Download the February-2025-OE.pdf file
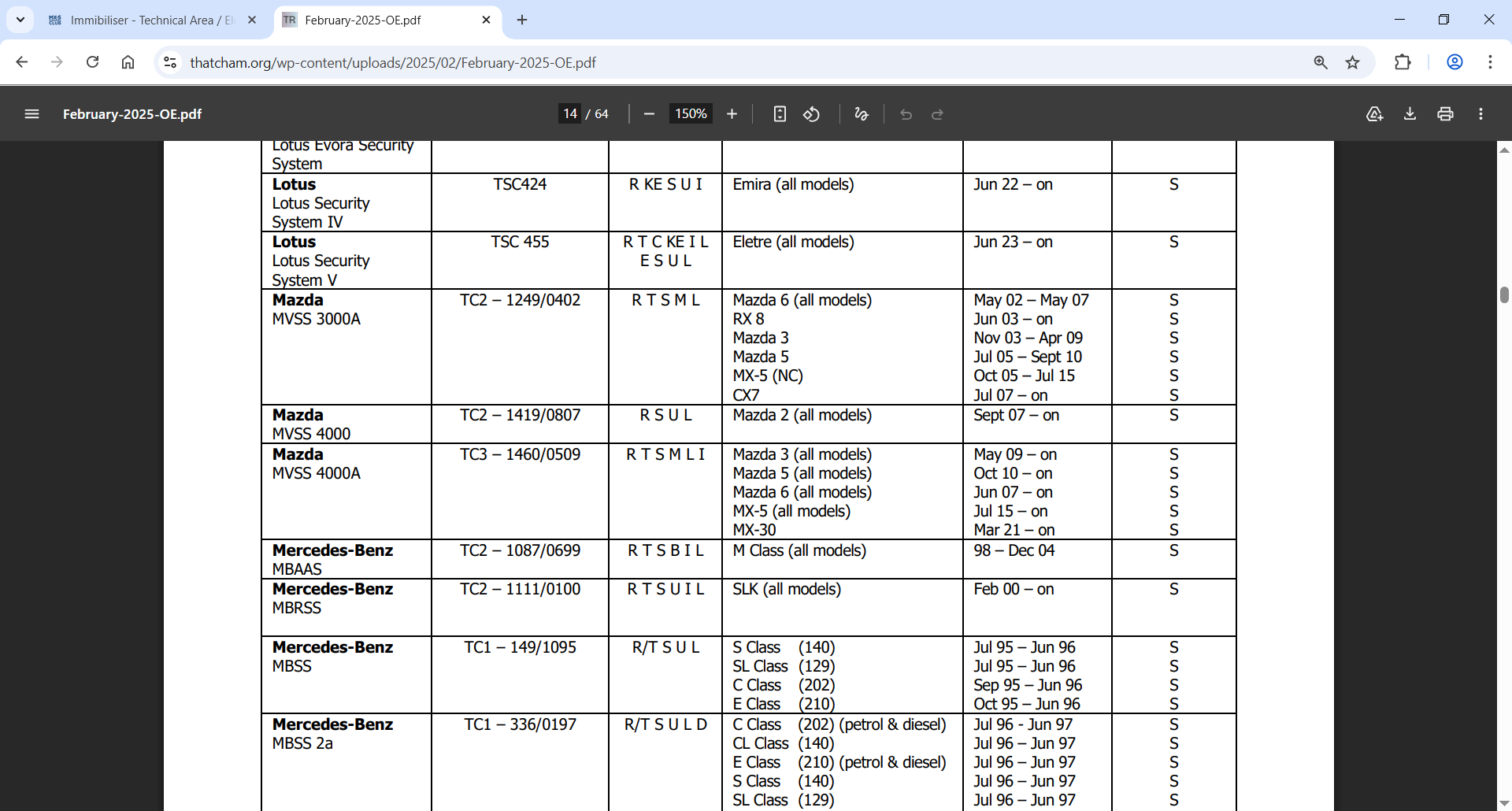 click(x=1410, y=114)
